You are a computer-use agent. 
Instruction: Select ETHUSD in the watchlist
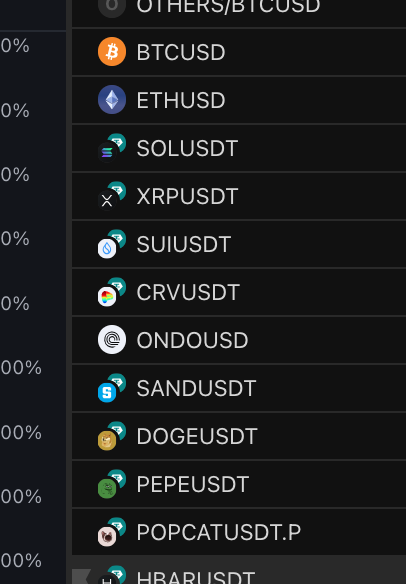click(x=239, y=100)
